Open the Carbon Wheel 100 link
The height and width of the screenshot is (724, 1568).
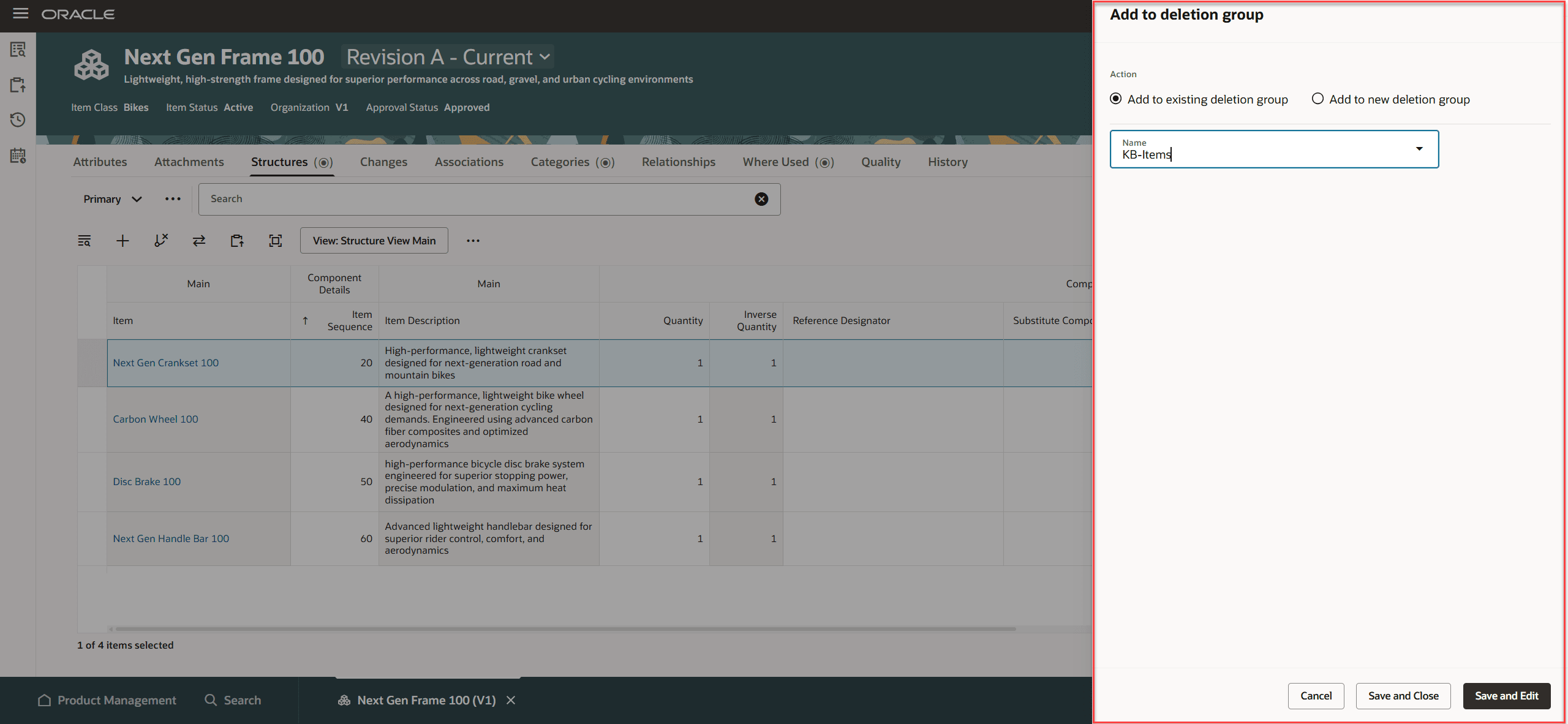click(x=156, y=419)
